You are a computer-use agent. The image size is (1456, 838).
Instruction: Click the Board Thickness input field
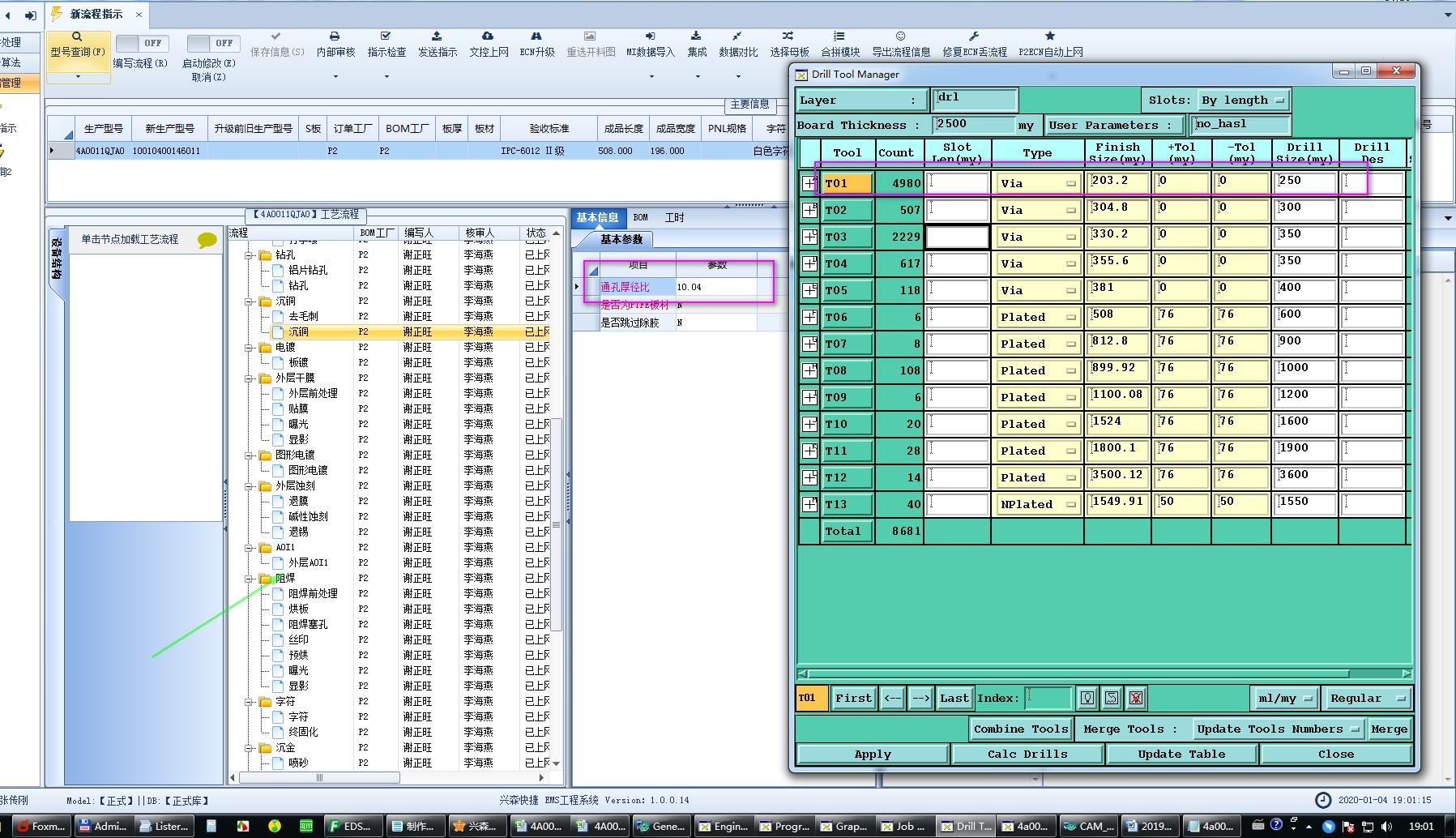click(974, 124)
